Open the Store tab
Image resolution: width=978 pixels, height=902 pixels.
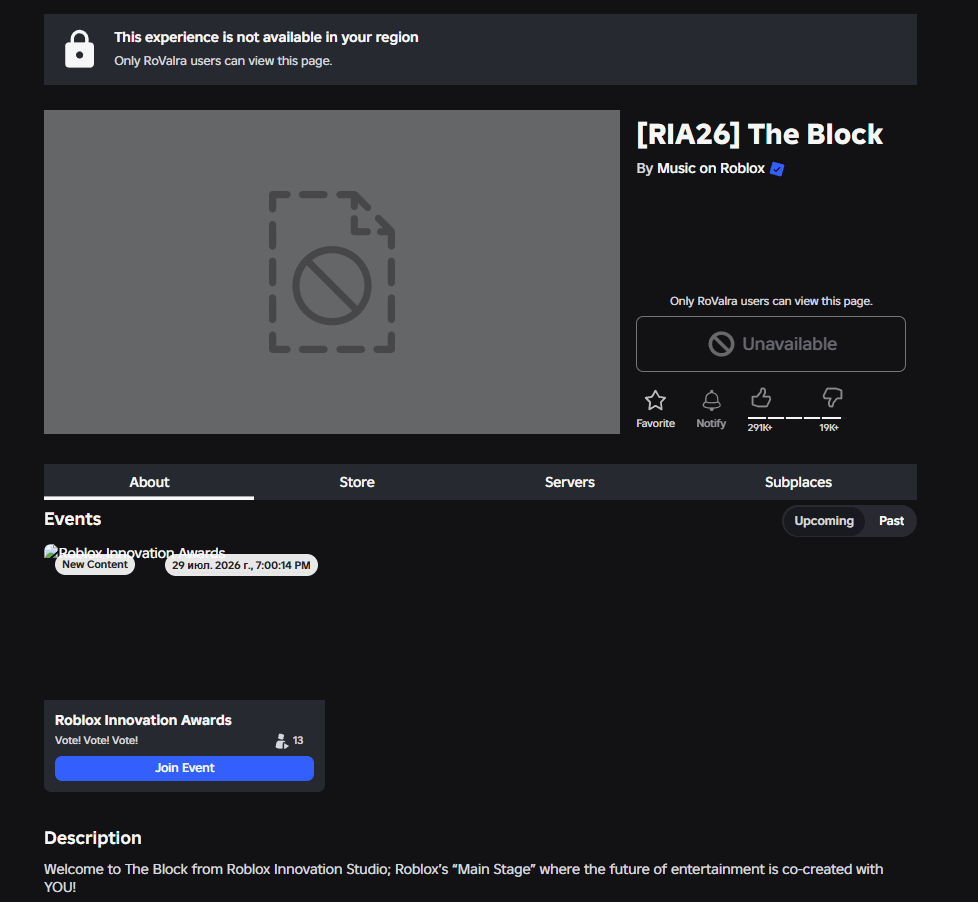[357, 482]
